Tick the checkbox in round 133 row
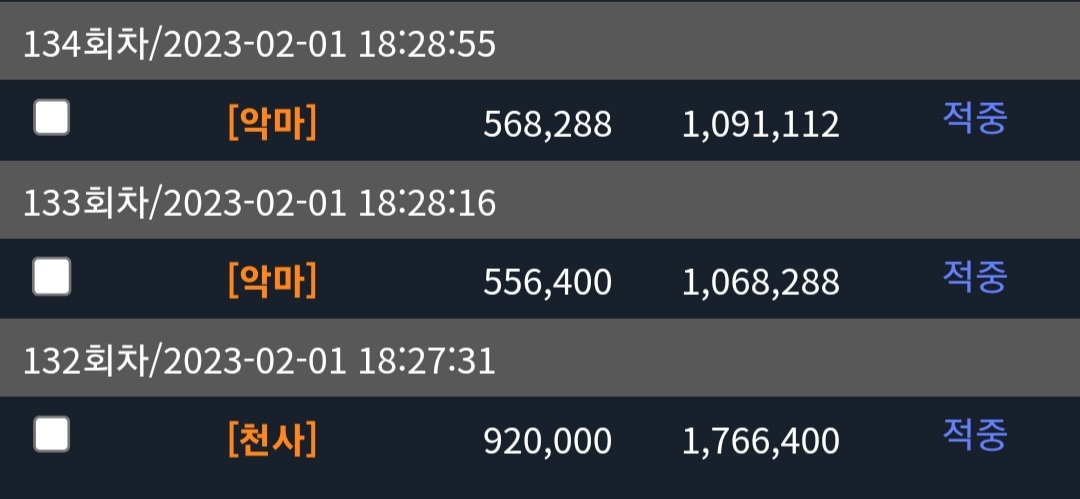 [x=52, y=276]
